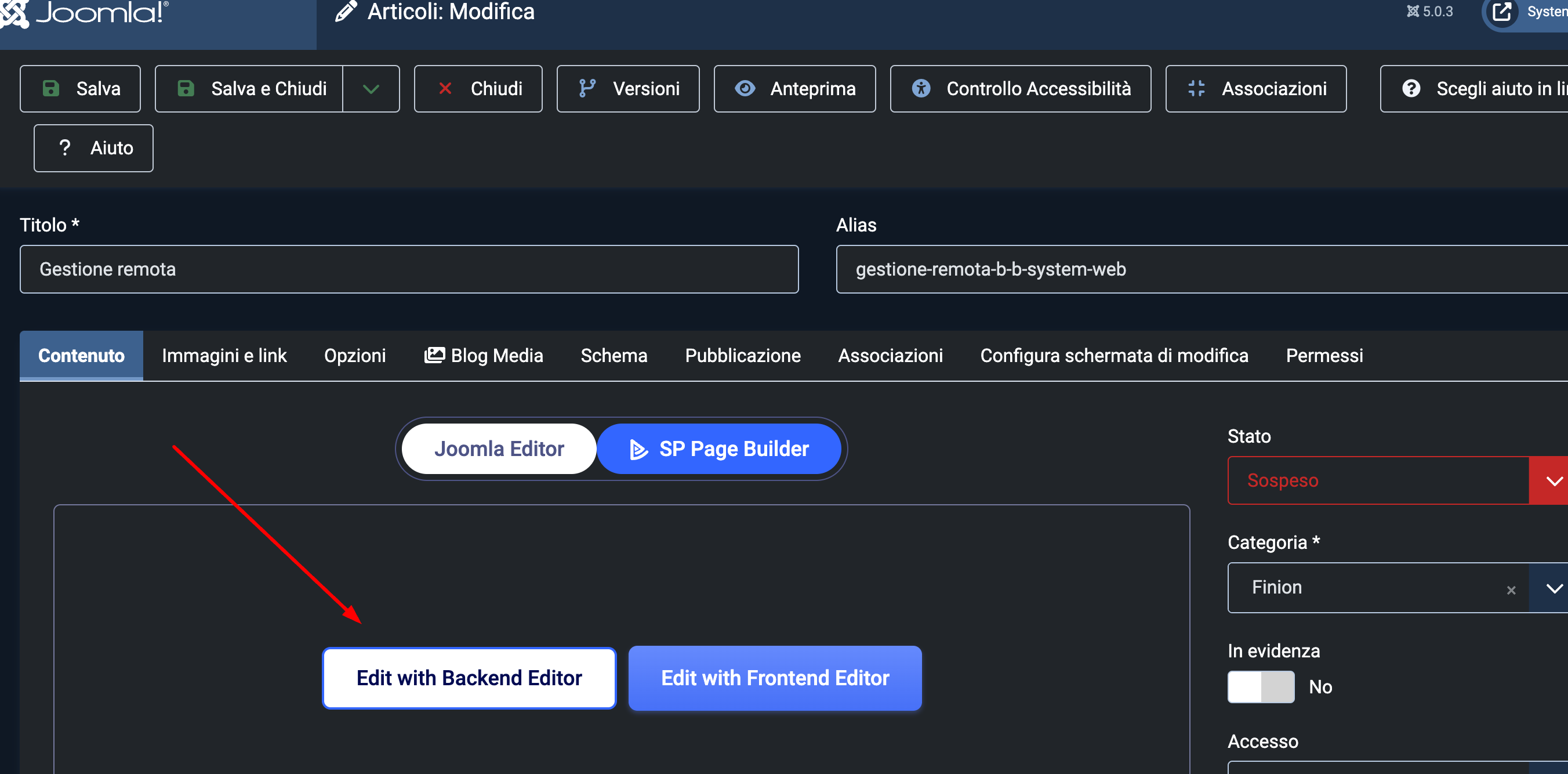Click Edit with Backend Editor button
Viewport: 1568px width, 774px height.
[x=469, y=678]
